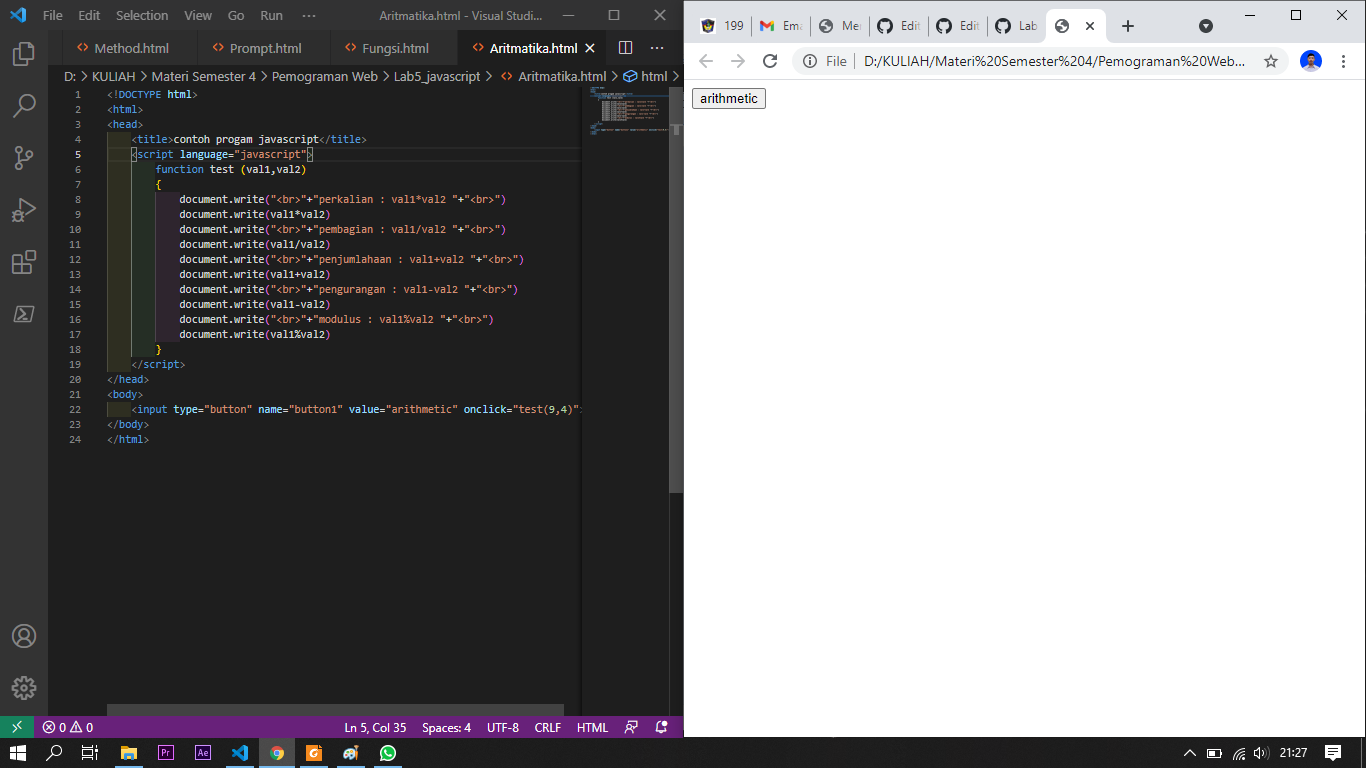Open the Accounts icon in the sidebar
Viewport: 1366px width, 768px height.
23,636
